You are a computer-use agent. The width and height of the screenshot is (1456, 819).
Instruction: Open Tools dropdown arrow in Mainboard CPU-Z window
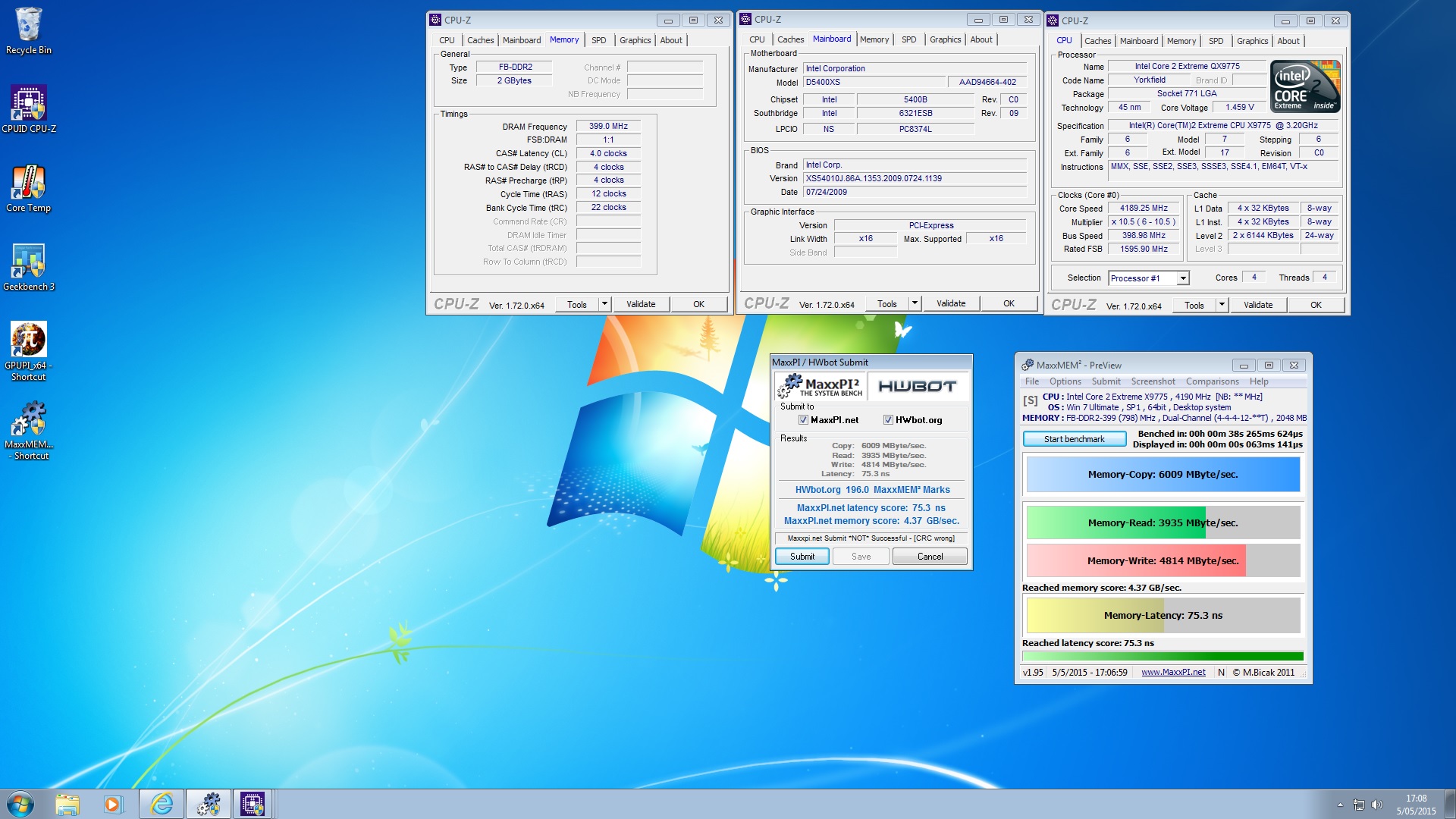pyautogui.click(x=915, y=303)
